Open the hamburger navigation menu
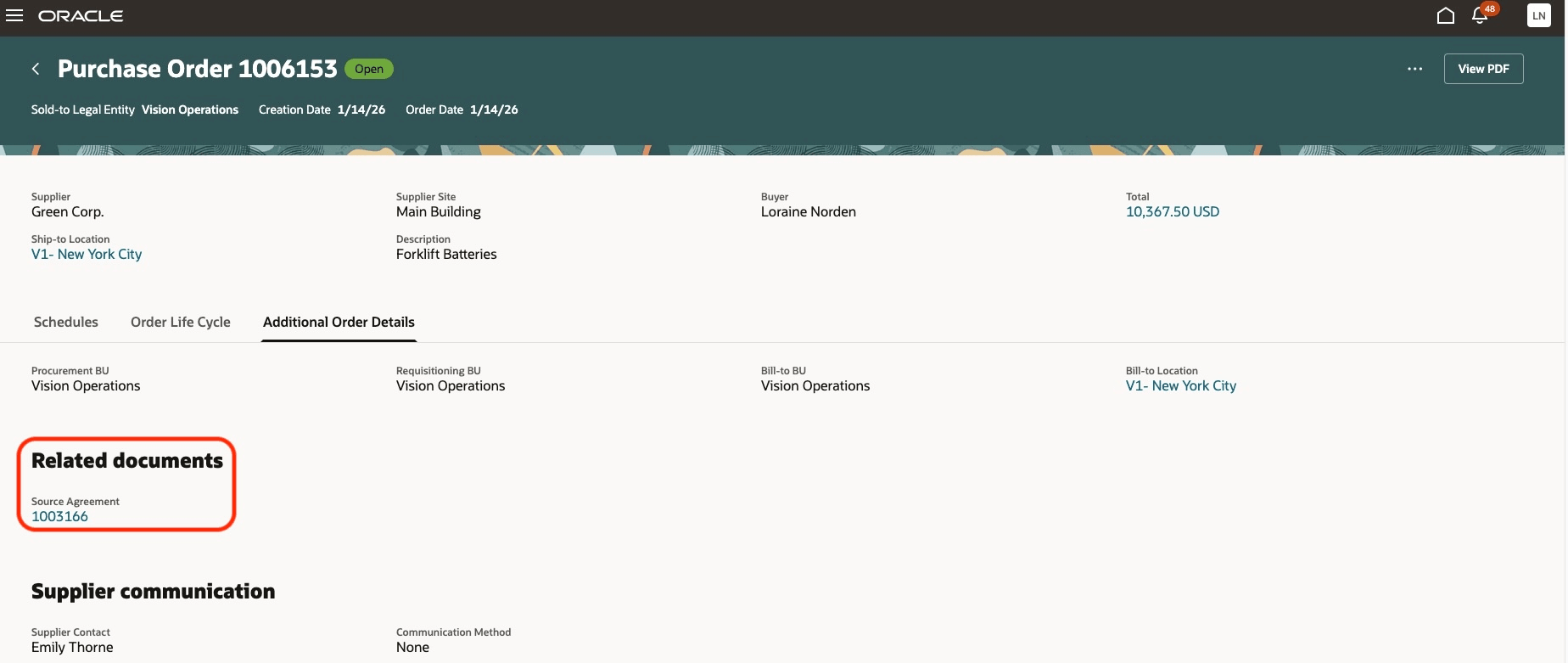Viewport: 1568px width, 663px height. click(x=14, y=16)
